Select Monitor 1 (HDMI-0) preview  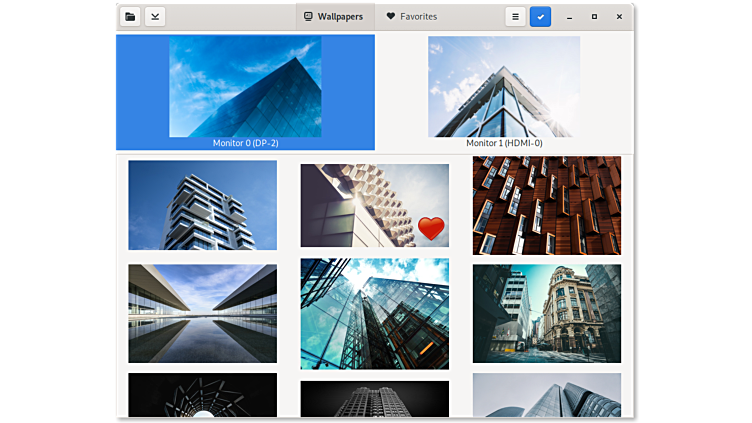[504, 88]
